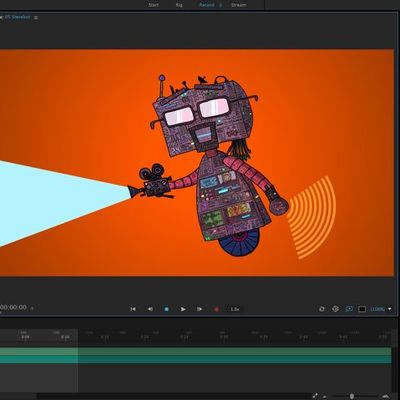Toggle the mesh overlay icon

click(x=336, y=309)
